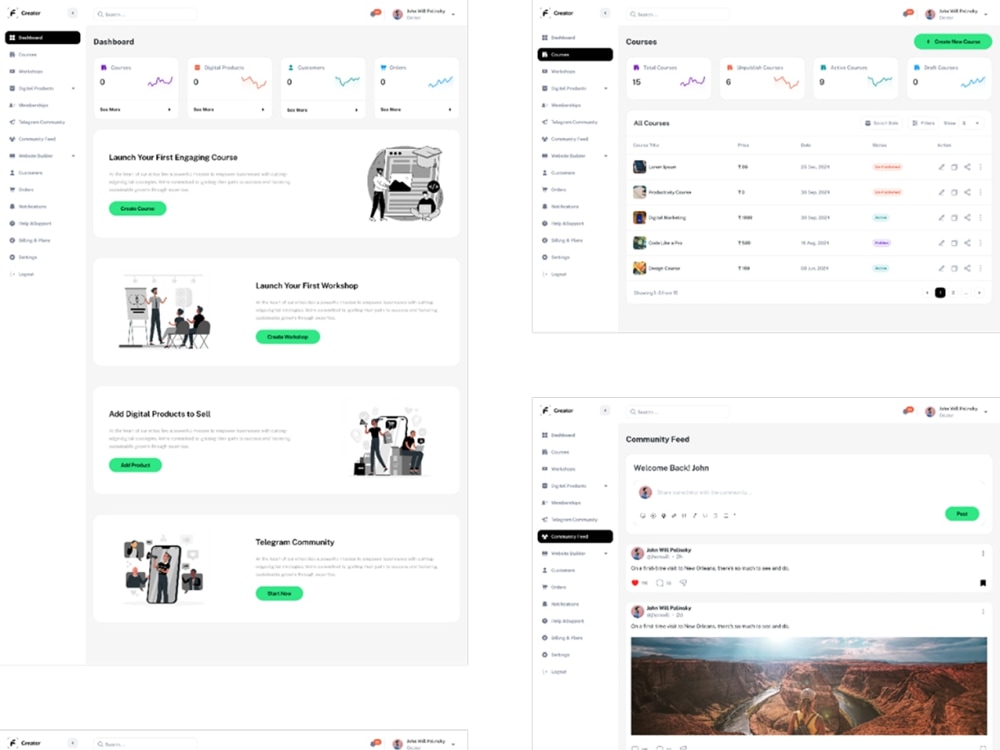Like the first community post with heart icon
Screen dimensions: 1000x750
point(635,583)
